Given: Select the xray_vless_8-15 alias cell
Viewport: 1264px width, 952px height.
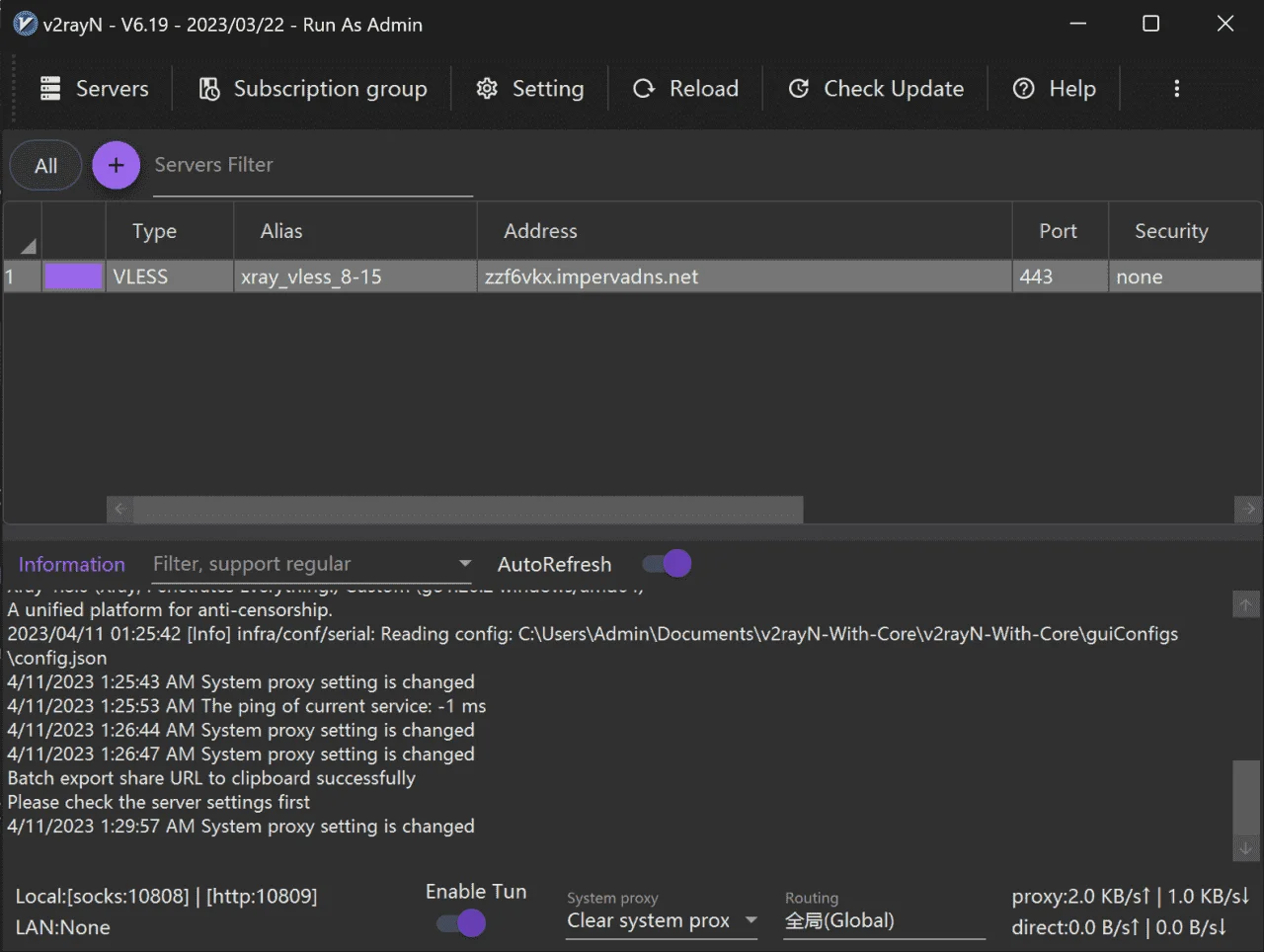Looking at the screenshot, I should click(355, 277).
